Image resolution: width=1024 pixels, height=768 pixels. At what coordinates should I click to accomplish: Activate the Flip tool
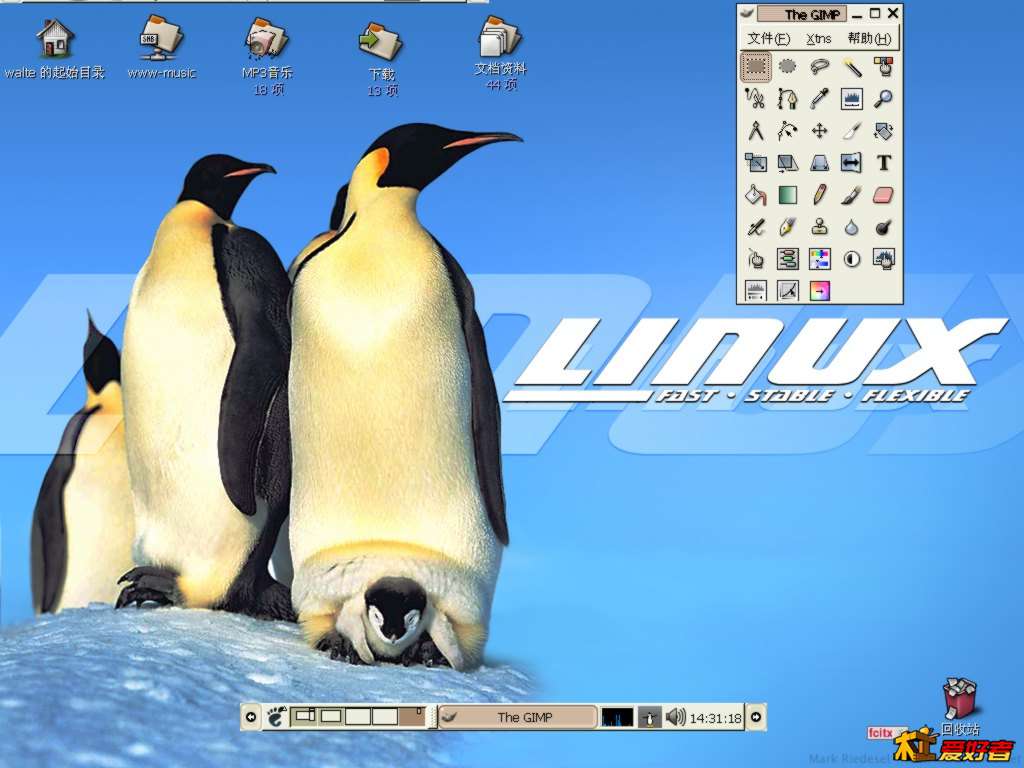coord(852,163)
